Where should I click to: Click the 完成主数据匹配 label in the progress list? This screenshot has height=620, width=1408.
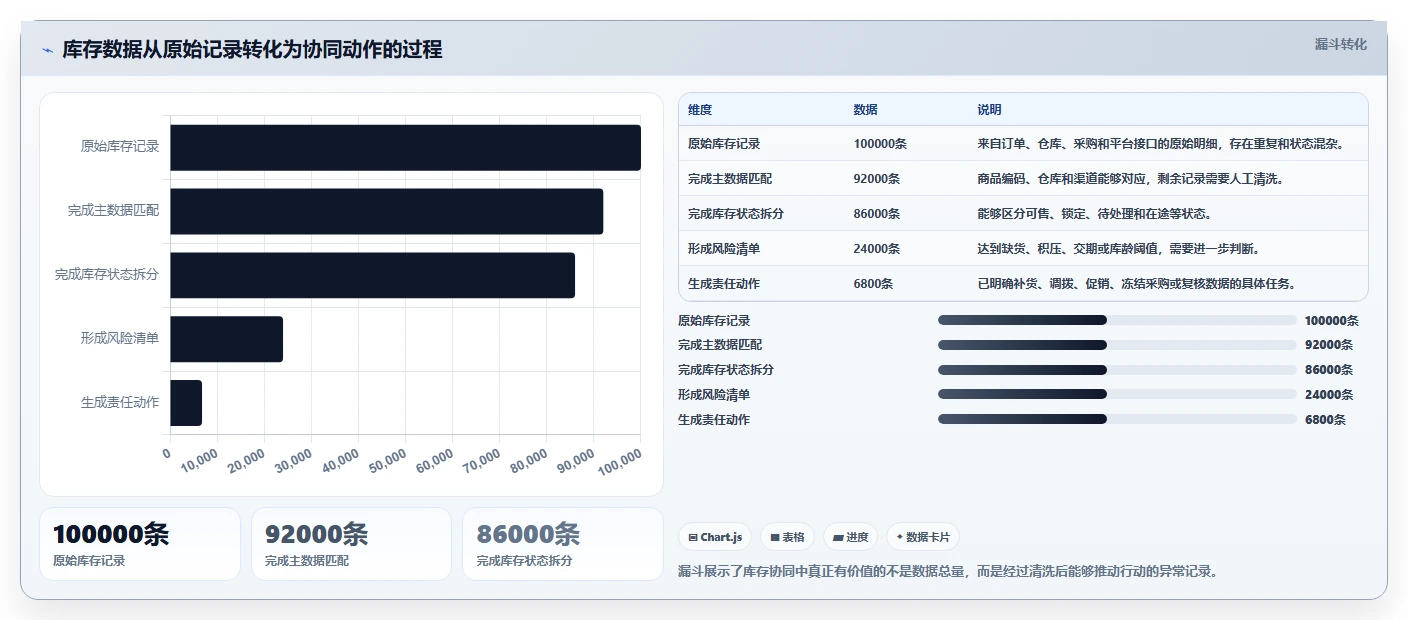pyautogui.click(x=720, y=345)
